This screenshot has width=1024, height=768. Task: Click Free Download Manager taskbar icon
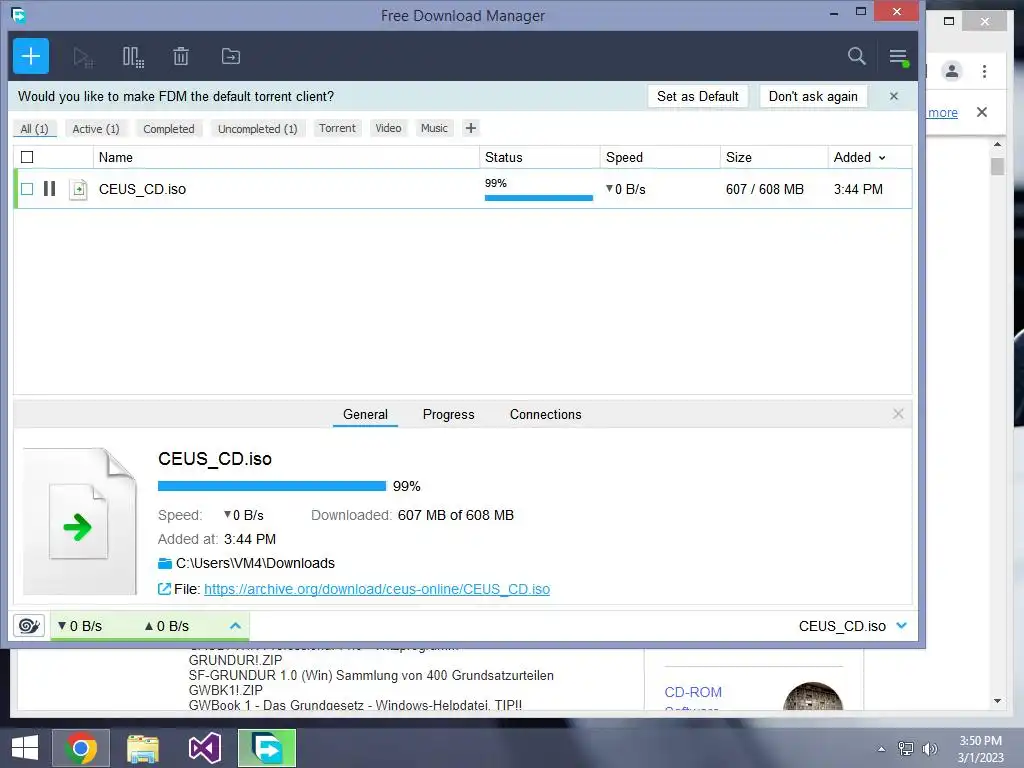pyautogui.click(x=267, y=748)
